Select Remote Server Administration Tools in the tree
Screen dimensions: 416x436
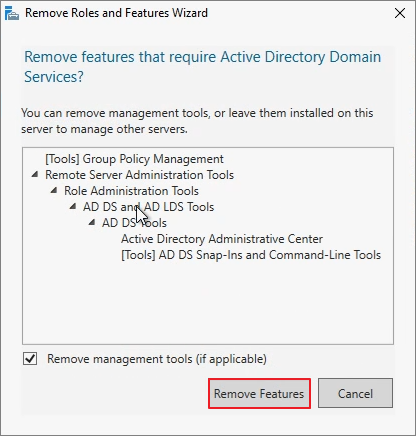(x=139, y=175)
